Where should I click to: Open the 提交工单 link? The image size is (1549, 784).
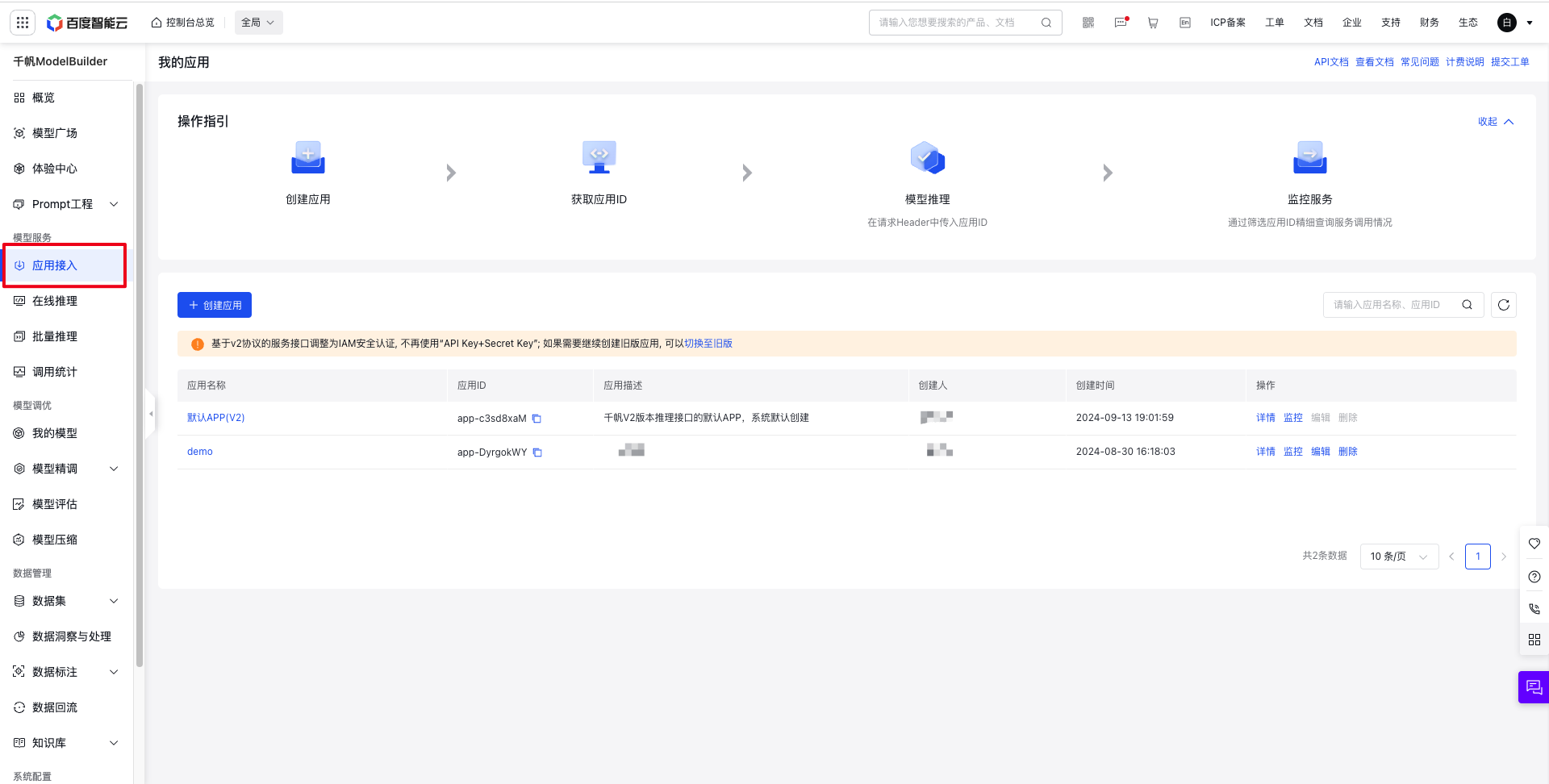[x=1510, y=62]
